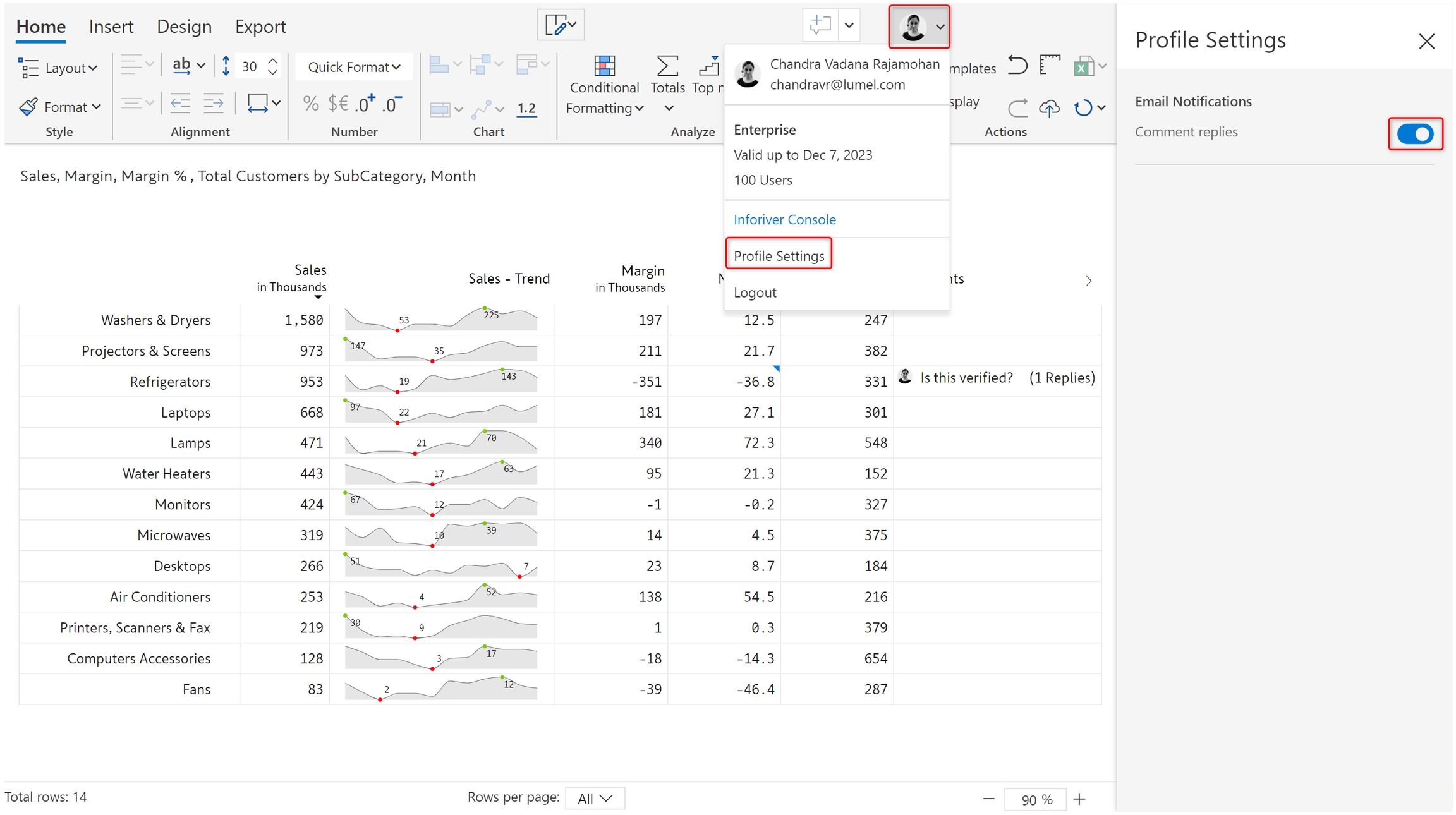Click the increase indent icon

coord(214,104)
